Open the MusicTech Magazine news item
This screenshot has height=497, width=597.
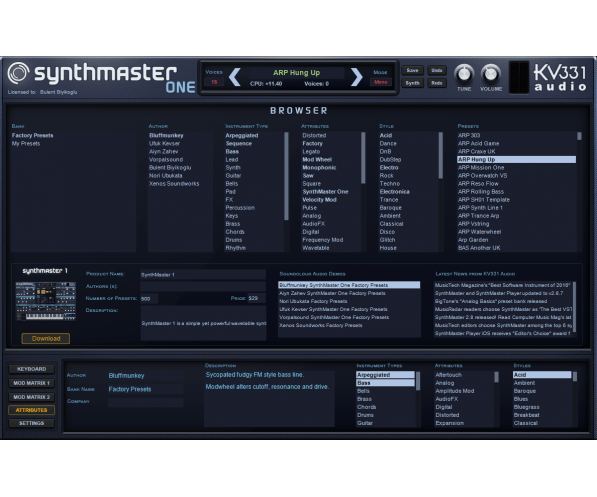click(x=503, y=285)
